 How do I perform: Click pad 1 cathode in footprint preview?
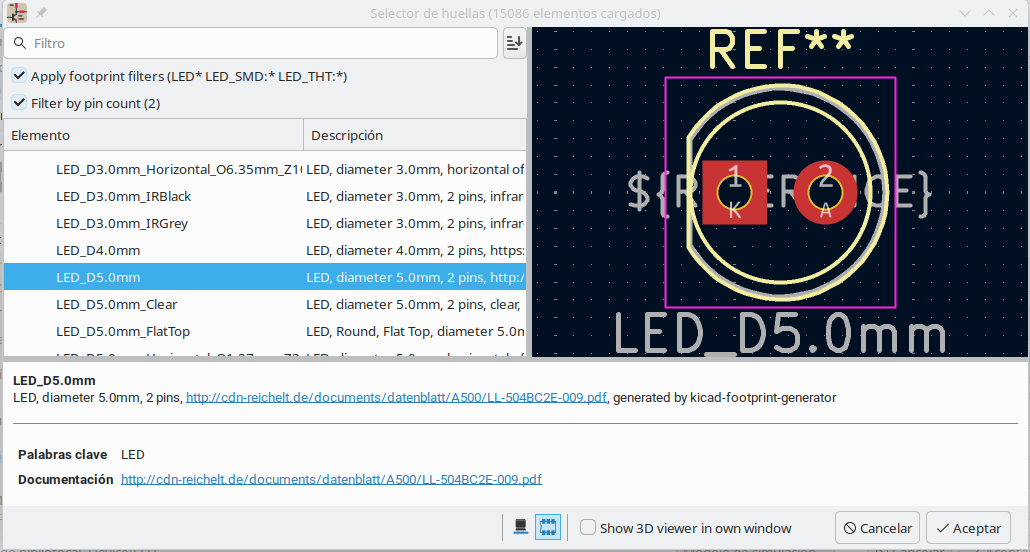(735, 192)
